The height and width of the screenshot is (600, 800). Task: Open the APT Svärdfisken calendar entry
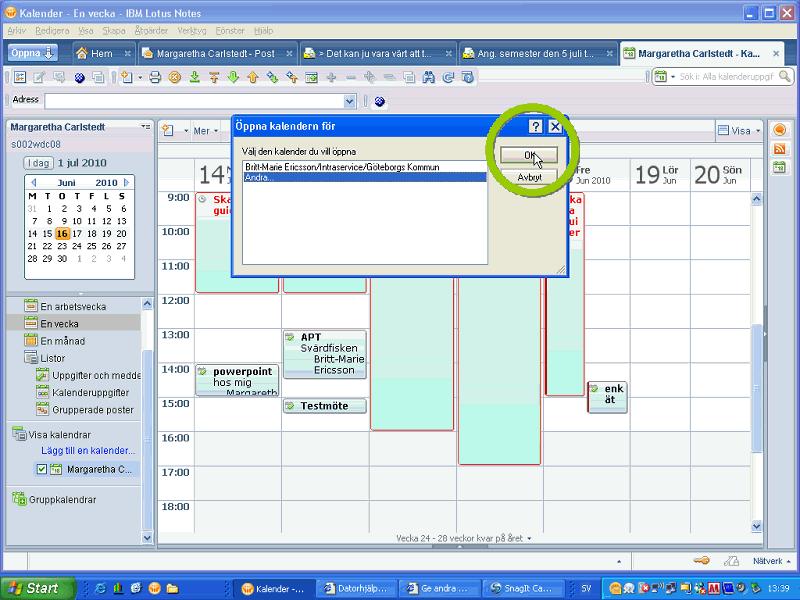[x=324, y=354]
